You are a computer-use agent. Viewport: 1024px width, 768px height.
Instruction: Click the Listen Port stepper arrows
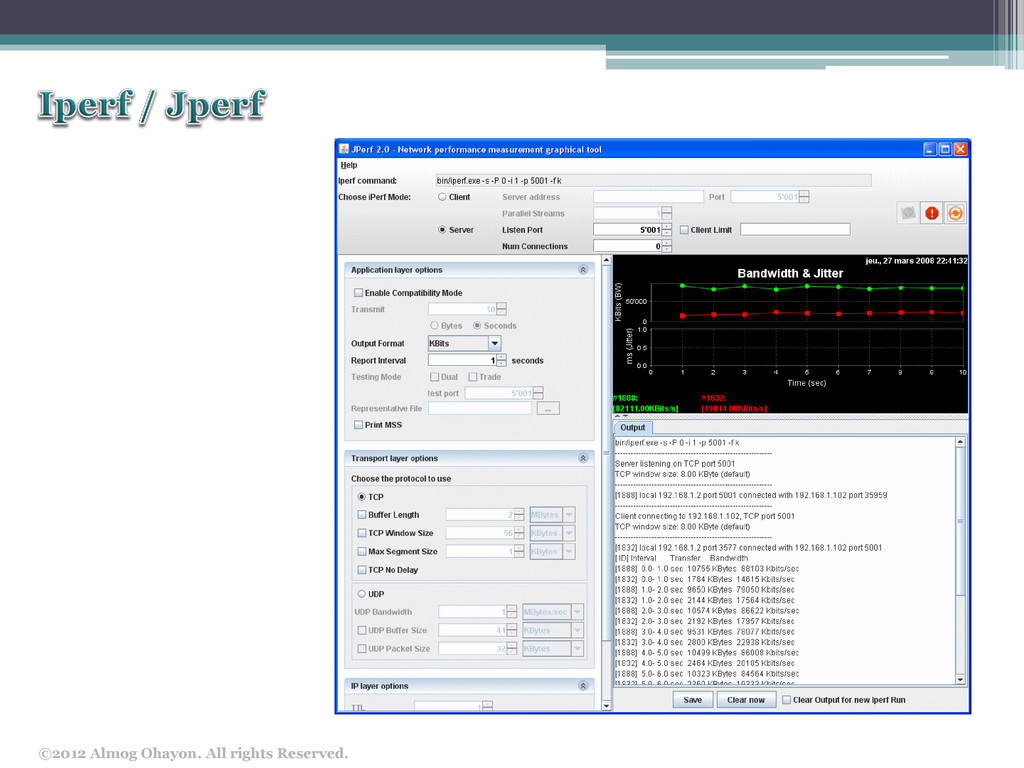point(667,230)
